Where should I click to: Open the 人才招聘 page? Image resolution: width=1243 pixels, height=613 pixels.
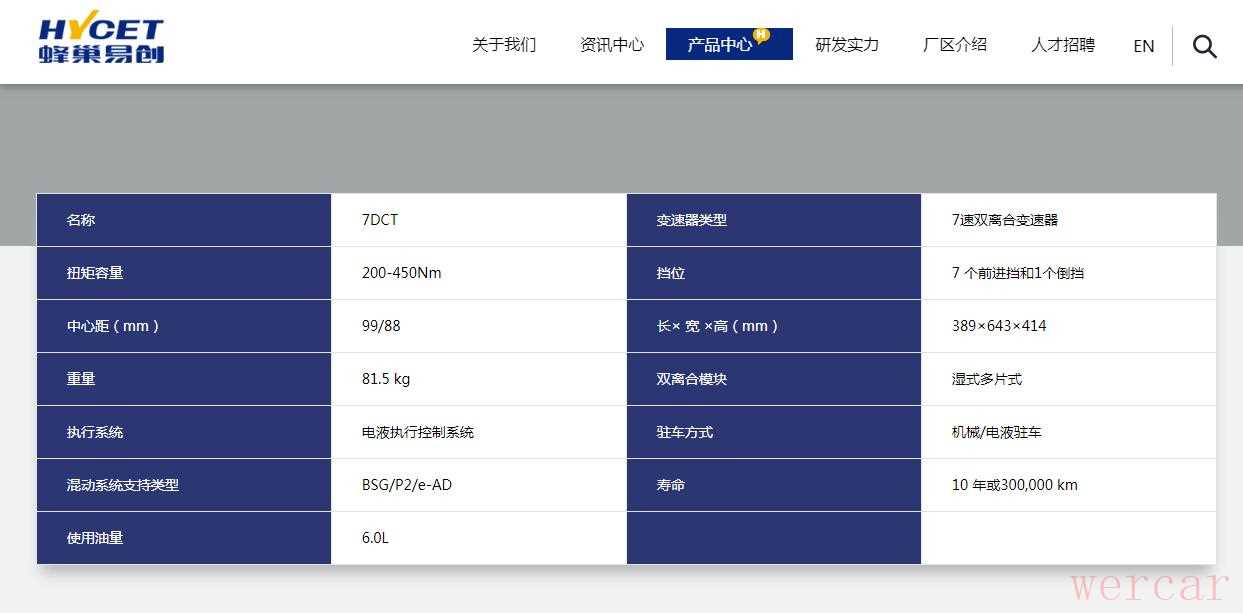pyautogui.click(x=1063, y=45)
